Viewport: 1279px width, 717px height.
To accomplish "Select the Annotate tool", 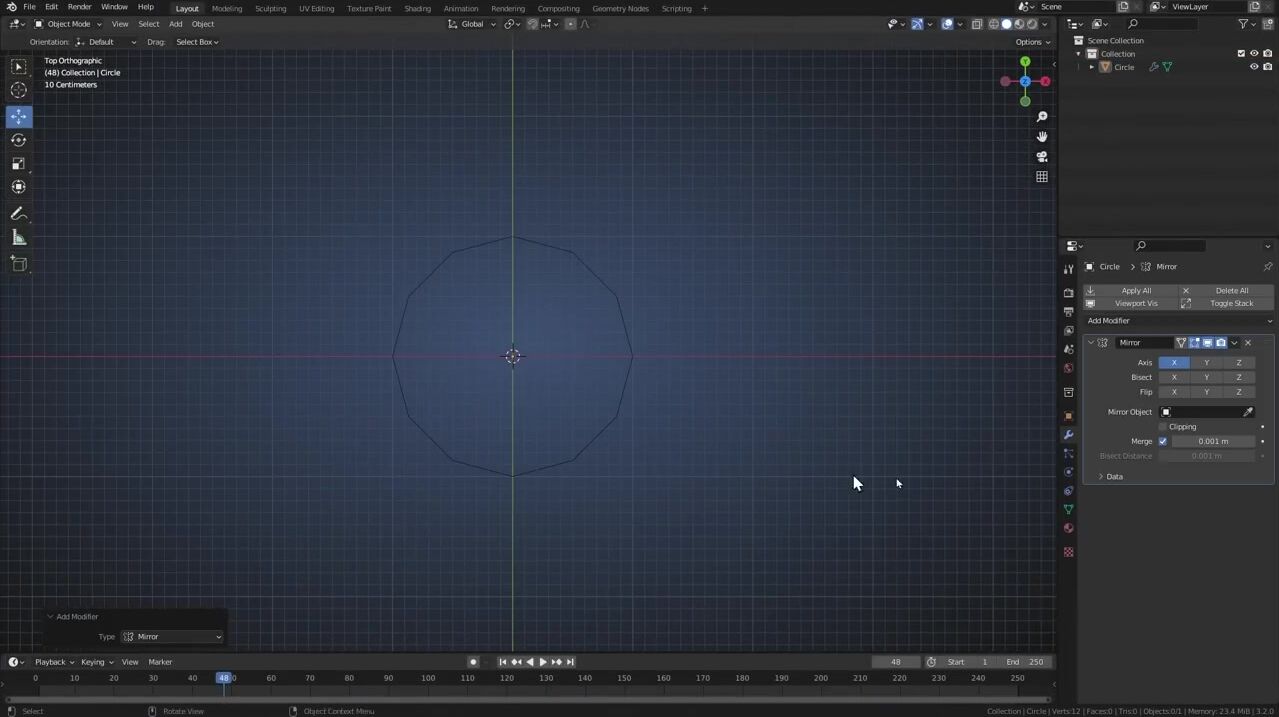I will point(18,214).
